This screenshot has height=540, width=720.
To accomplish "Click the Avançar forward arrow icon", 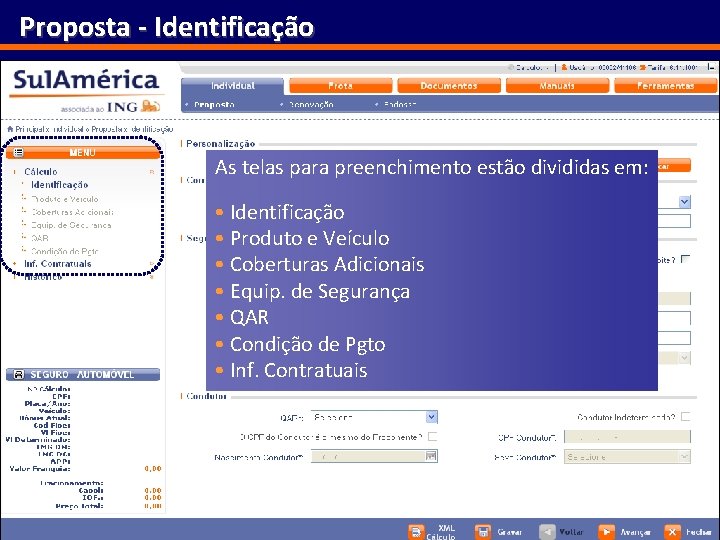I will (x=607, y=532).
